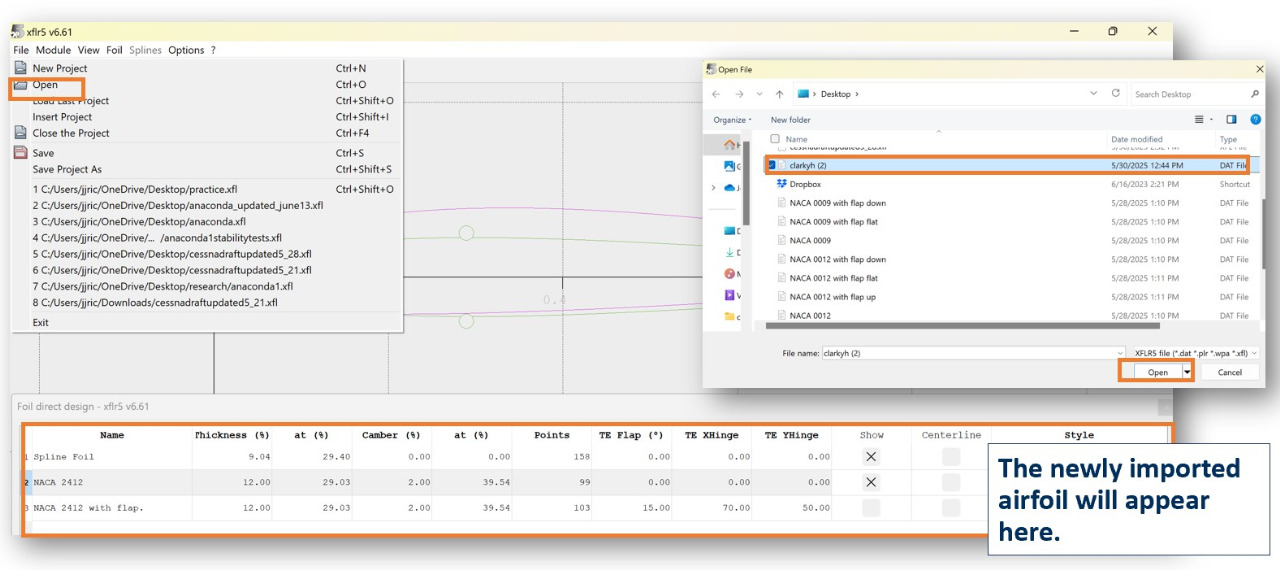Open the Module menu in menu bar

(x=53, y=50)
